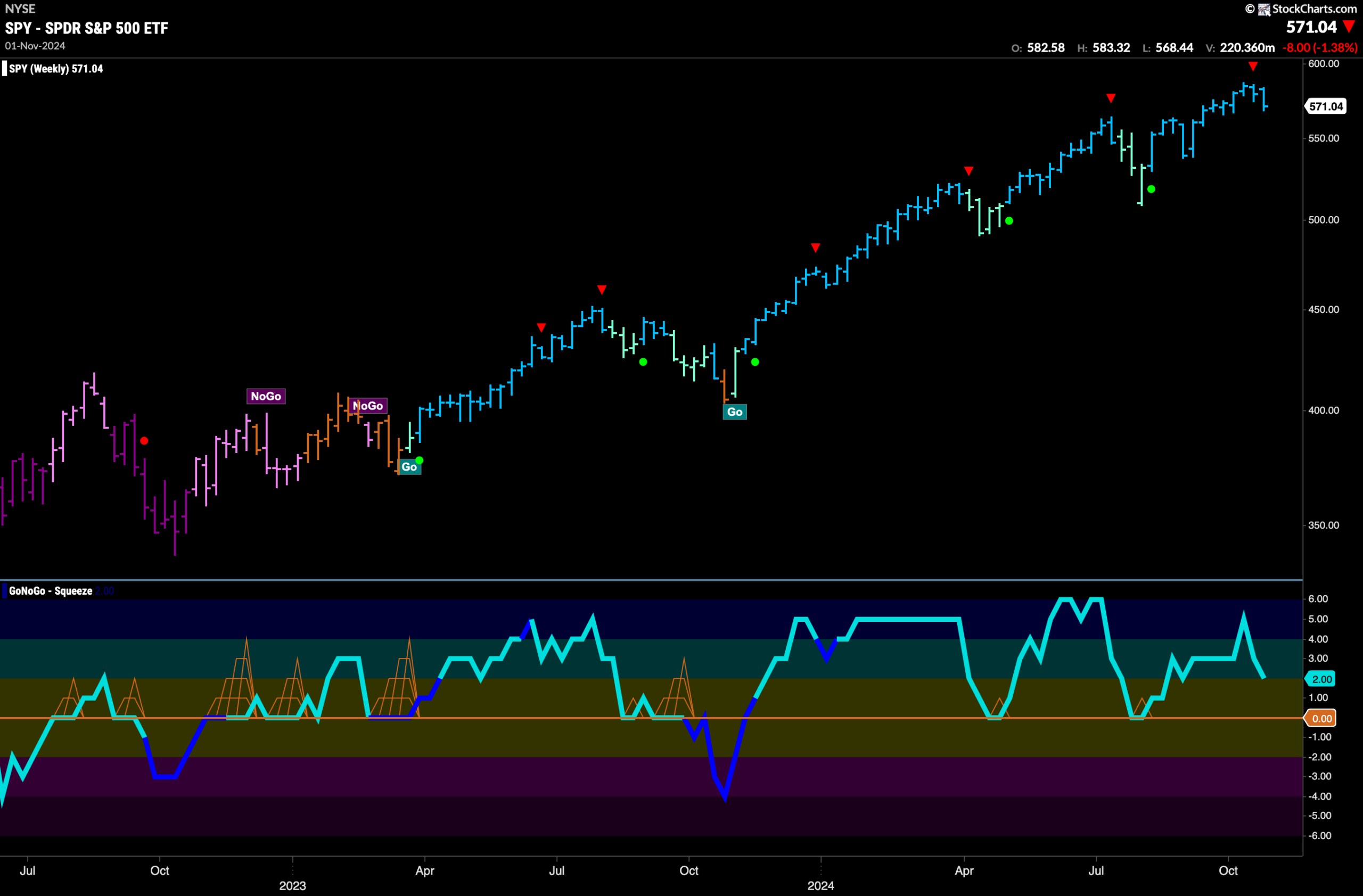Click the SPY (Weekly) legend label
This screenshot has width=1363, height=896.
click(x=55, y=69)
